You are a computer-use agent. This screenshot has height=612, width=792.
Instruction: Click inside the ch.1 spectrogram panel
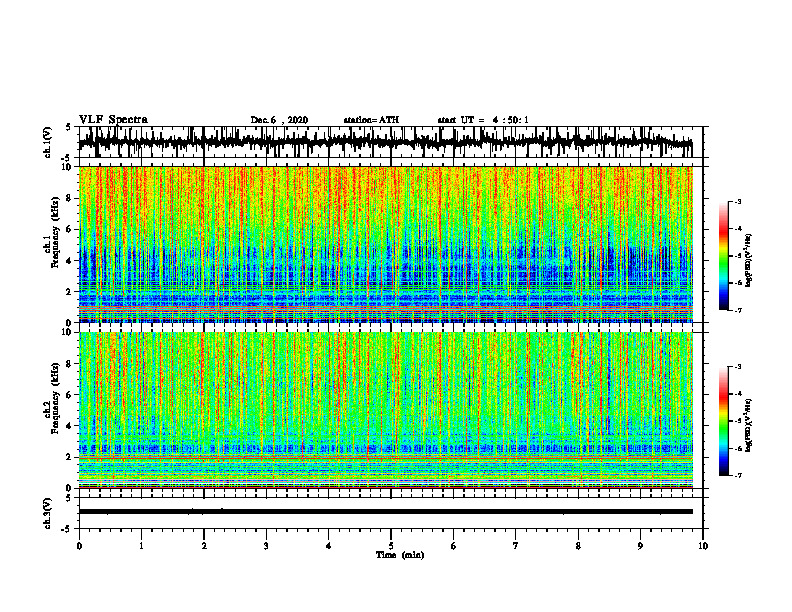[x=386, y=244]
